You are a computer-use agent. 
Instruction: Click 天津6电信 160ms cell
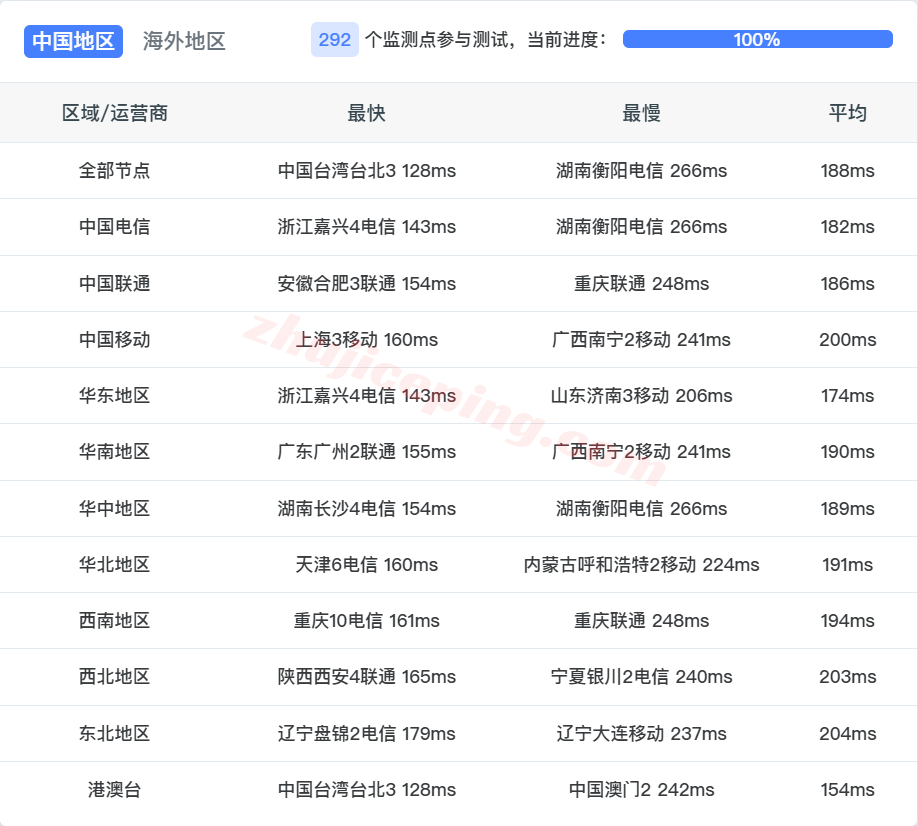(x=366, y=565)
